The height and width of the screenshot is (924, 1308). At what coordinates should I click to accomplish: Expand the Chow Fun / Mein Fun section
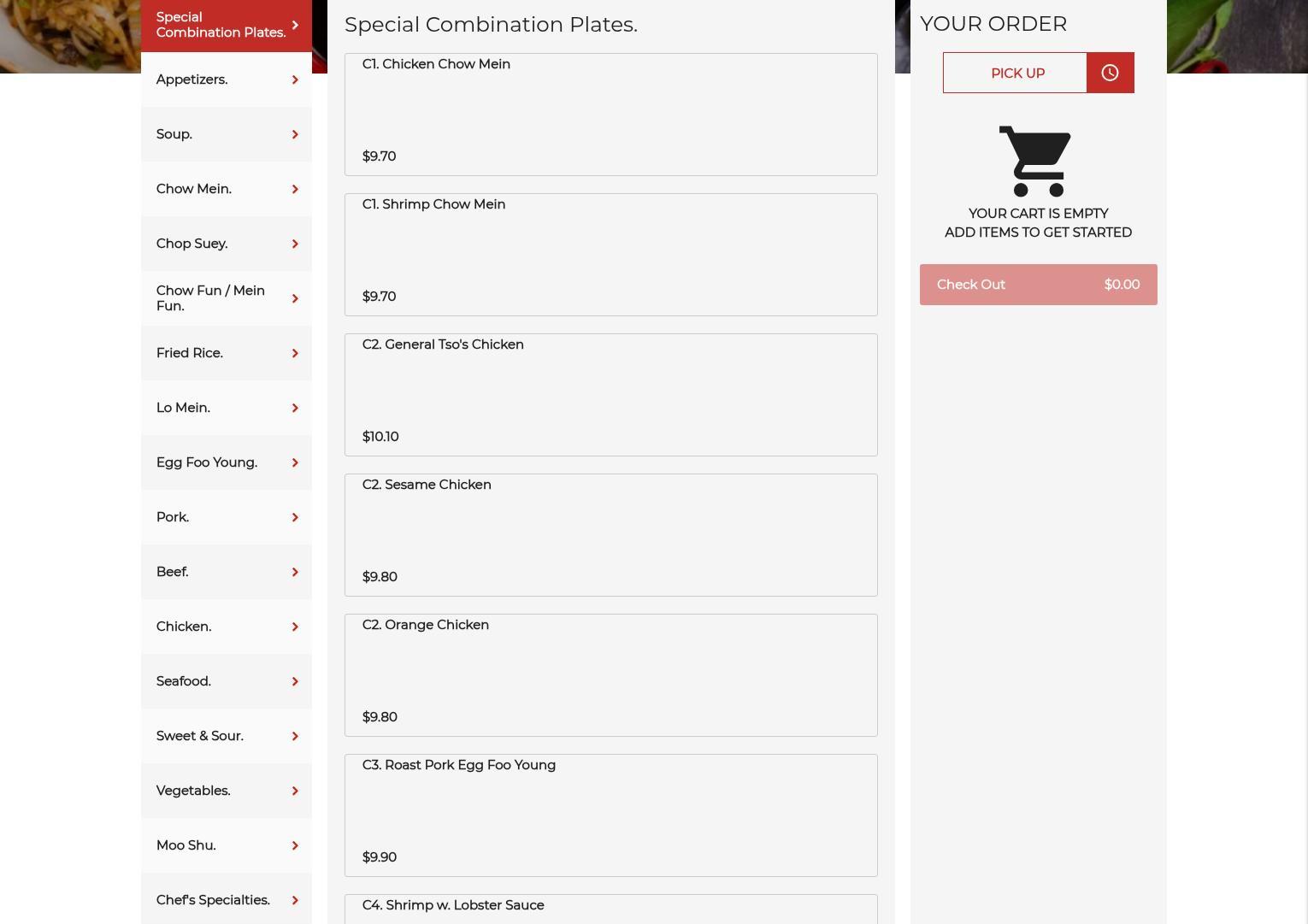tap(210, 298)
